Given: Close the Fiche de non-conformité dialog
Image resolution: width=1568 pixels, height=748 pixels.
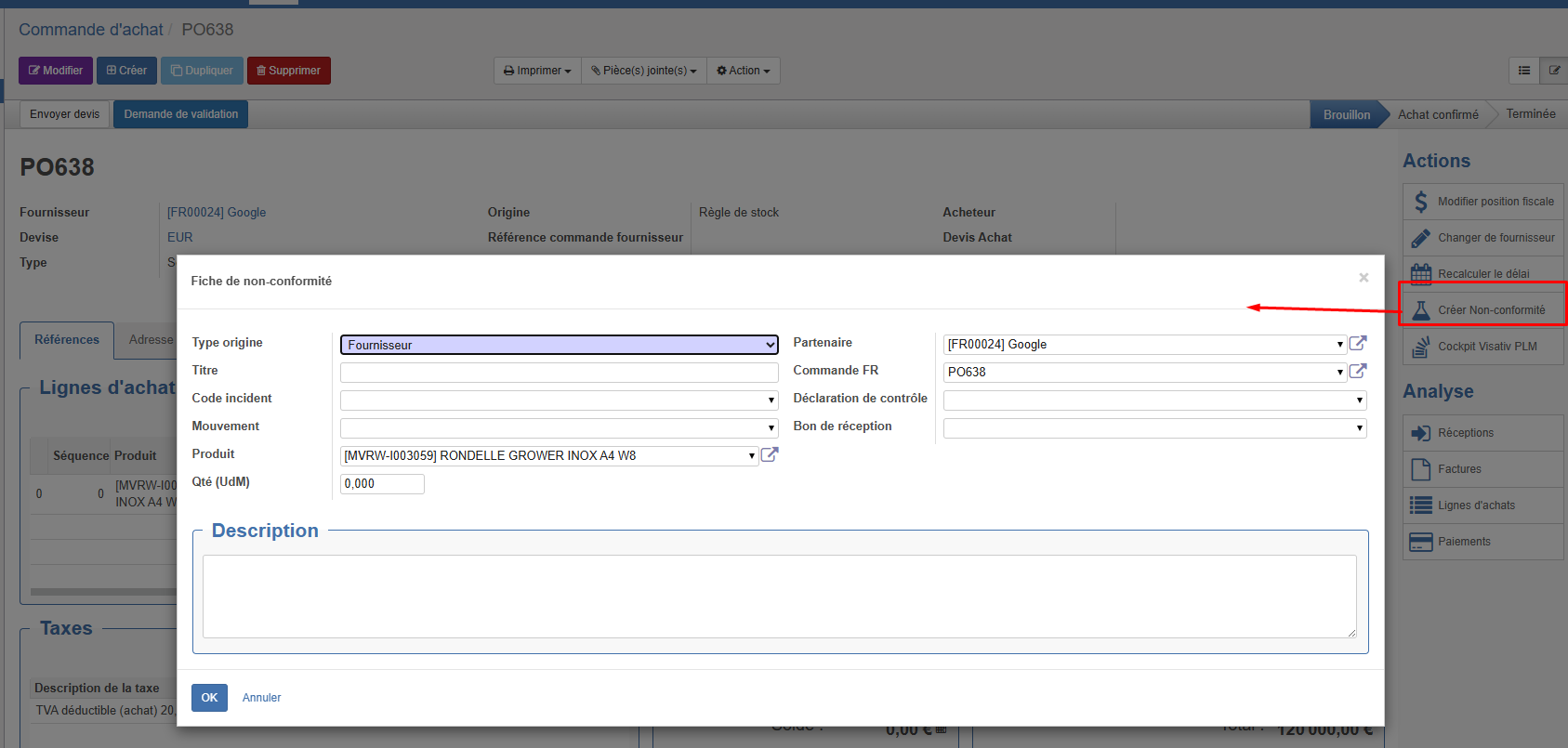Looking at the screenshot, I should [1364, 278].
